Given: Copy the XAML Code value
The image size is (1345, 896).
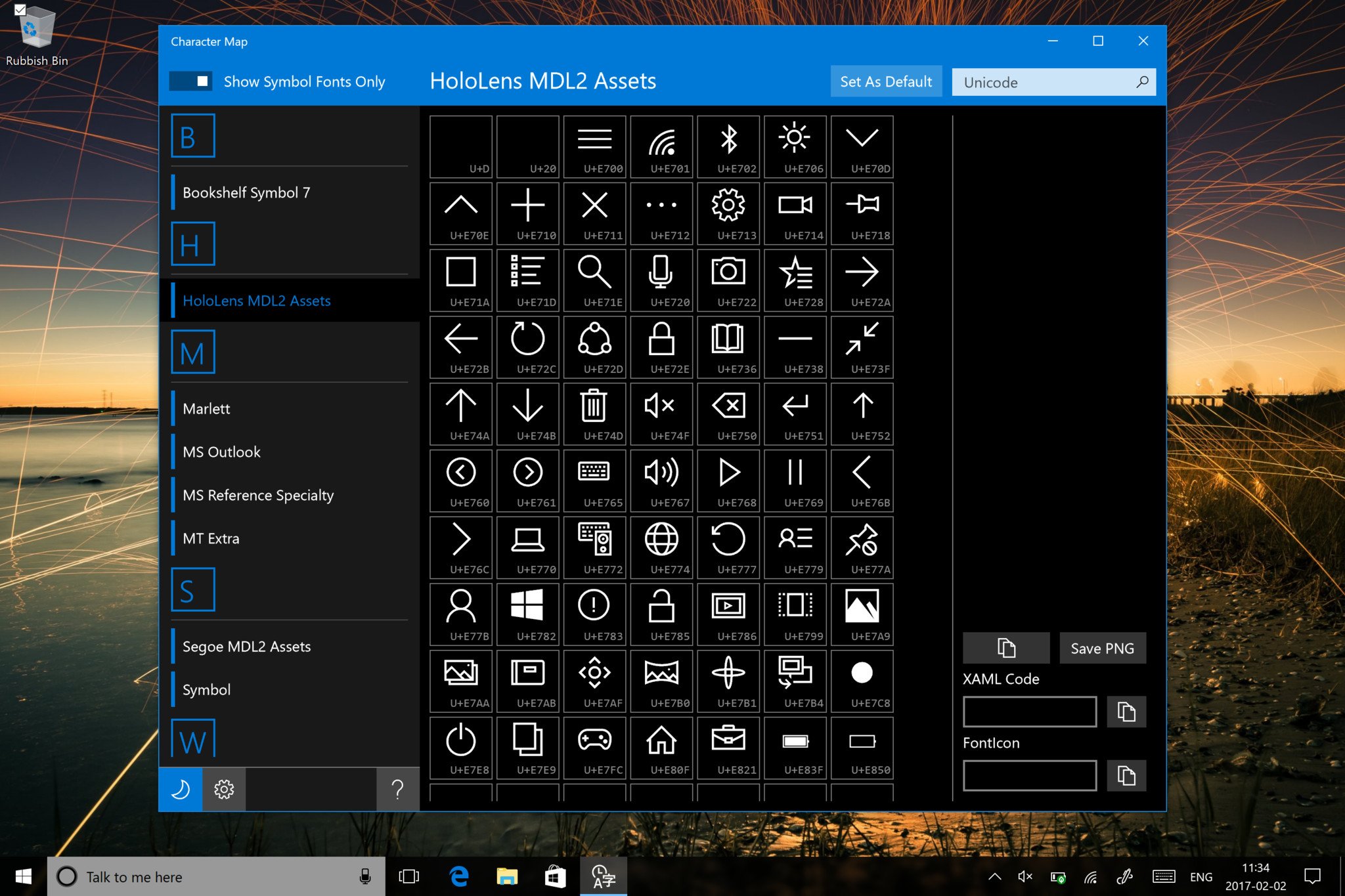Looking at the screenshot, I should 1126,712.
